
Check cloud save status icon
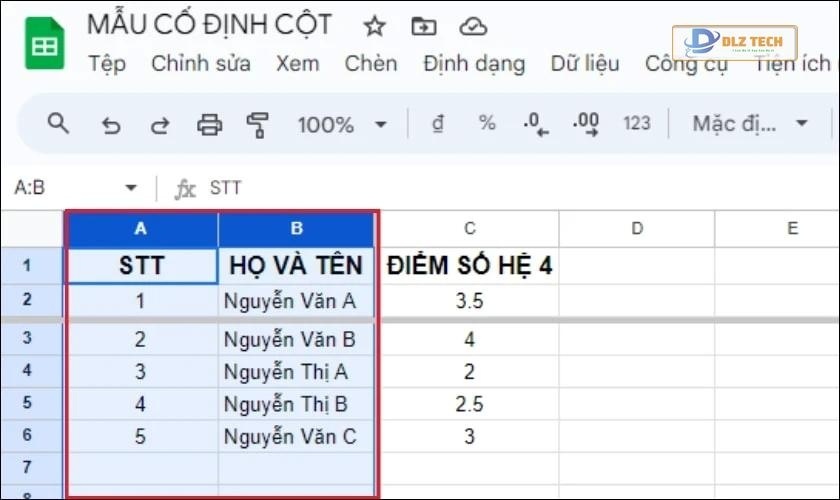473,26
